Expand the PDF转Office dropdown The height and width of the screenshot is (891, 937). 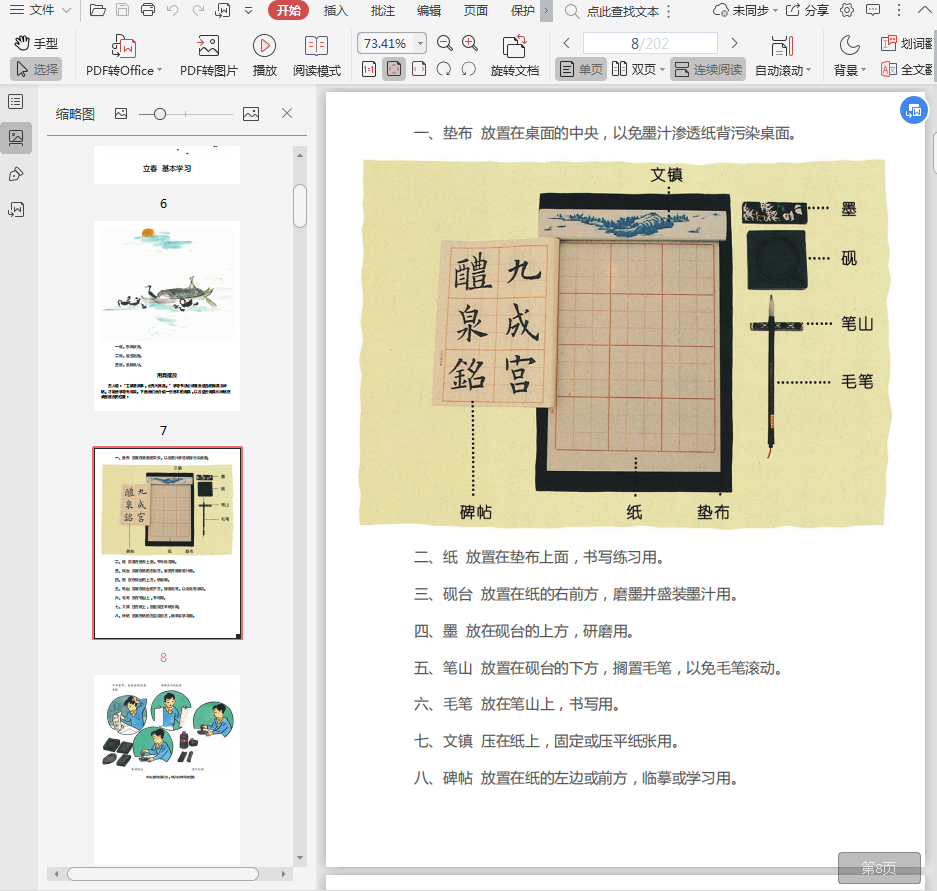coord(161,71)
